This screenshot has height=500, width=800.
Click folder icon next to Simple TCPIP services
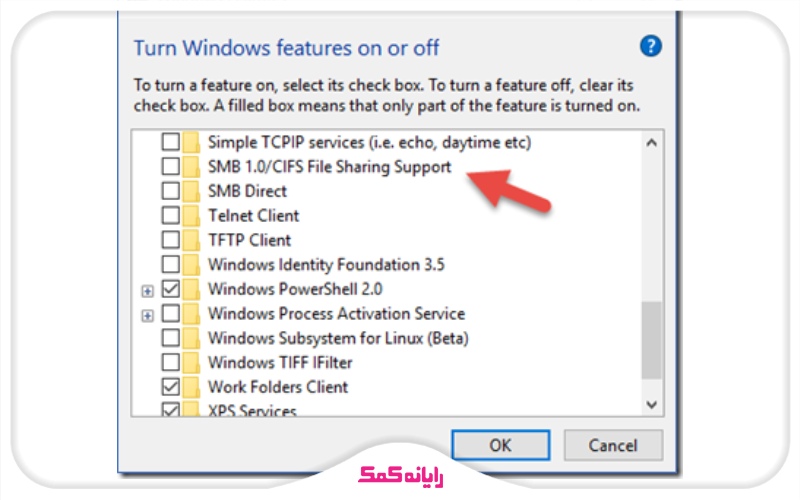click(x=192, y=142)
